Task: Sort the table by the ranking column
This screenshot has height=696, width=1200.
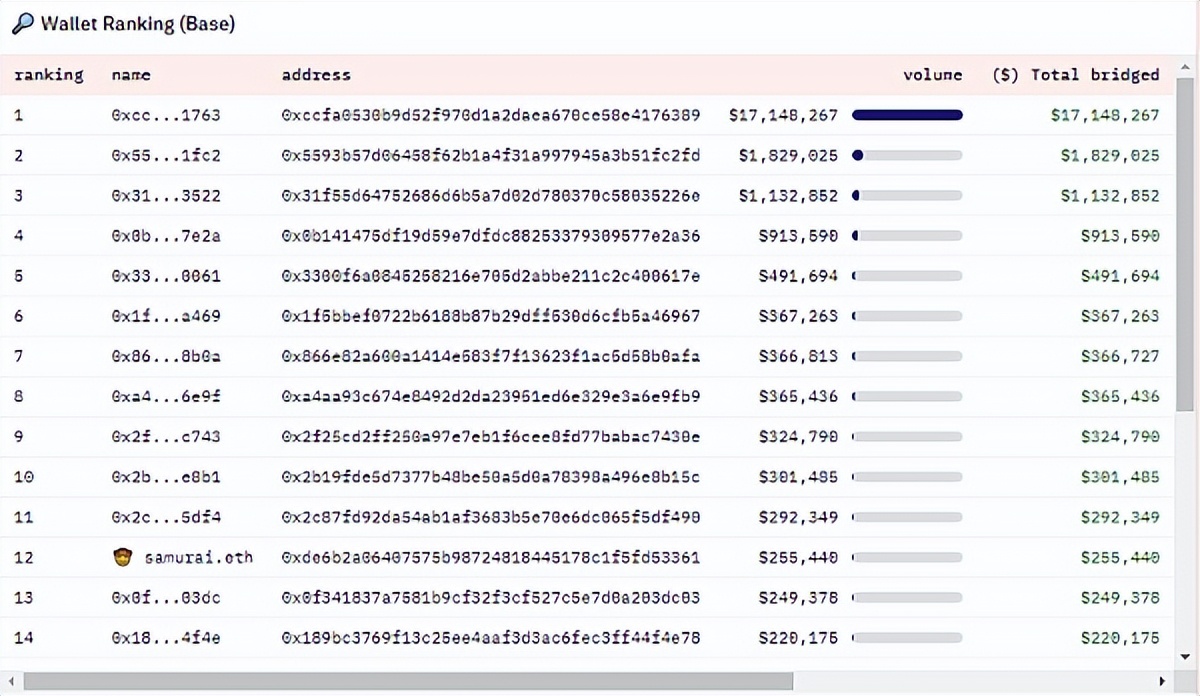Action: tap(47, 74)
